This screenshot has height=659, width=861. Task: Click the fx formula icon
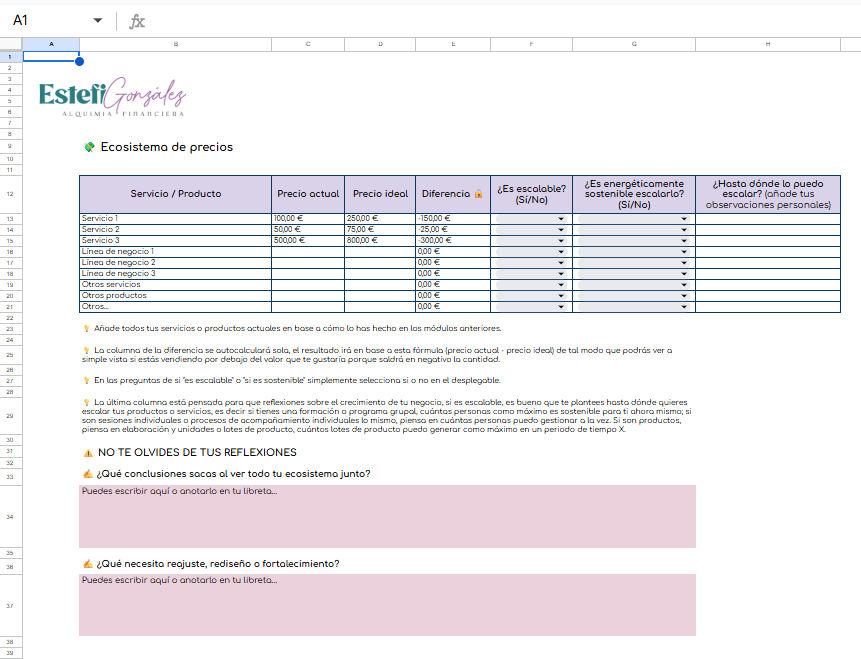point(137,21)
